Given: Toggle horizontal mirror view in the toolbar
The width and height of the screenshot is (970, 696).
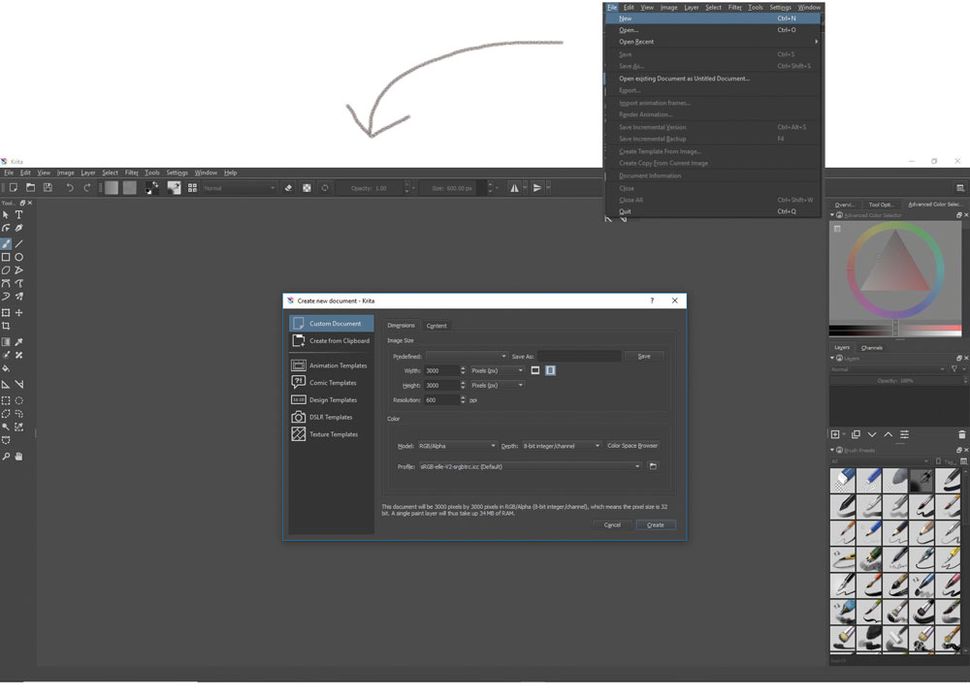Looking at the screenshot, I should [515, 187].
